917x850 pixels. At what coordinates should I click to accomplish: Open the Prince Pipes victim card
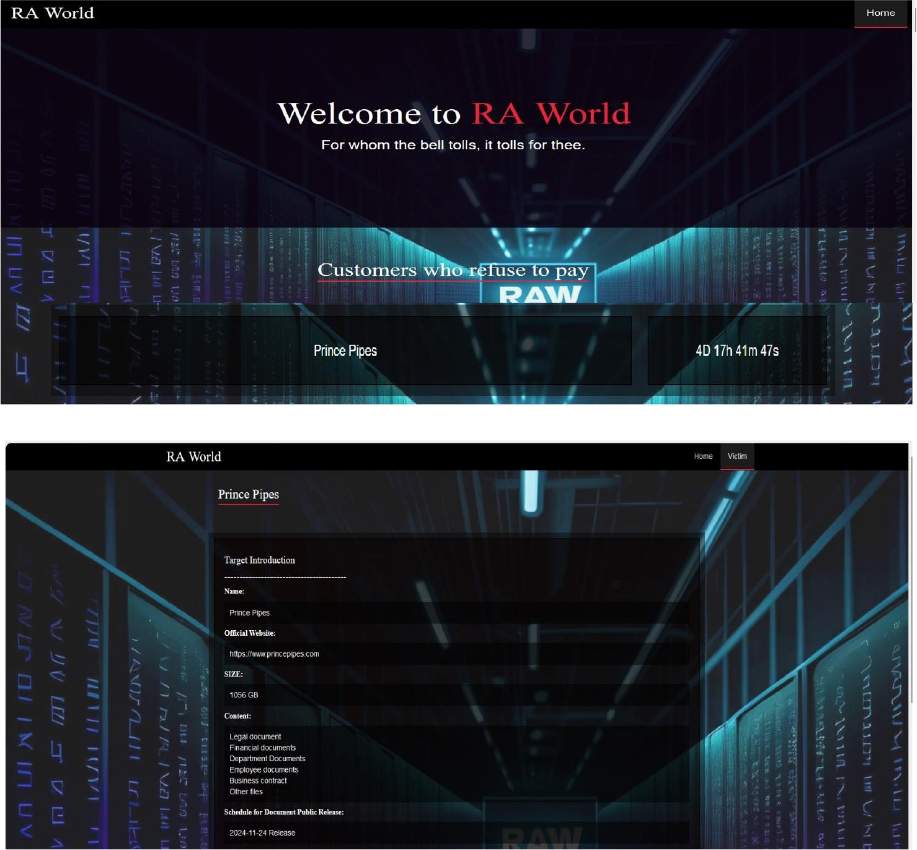[x=345, y=350]
